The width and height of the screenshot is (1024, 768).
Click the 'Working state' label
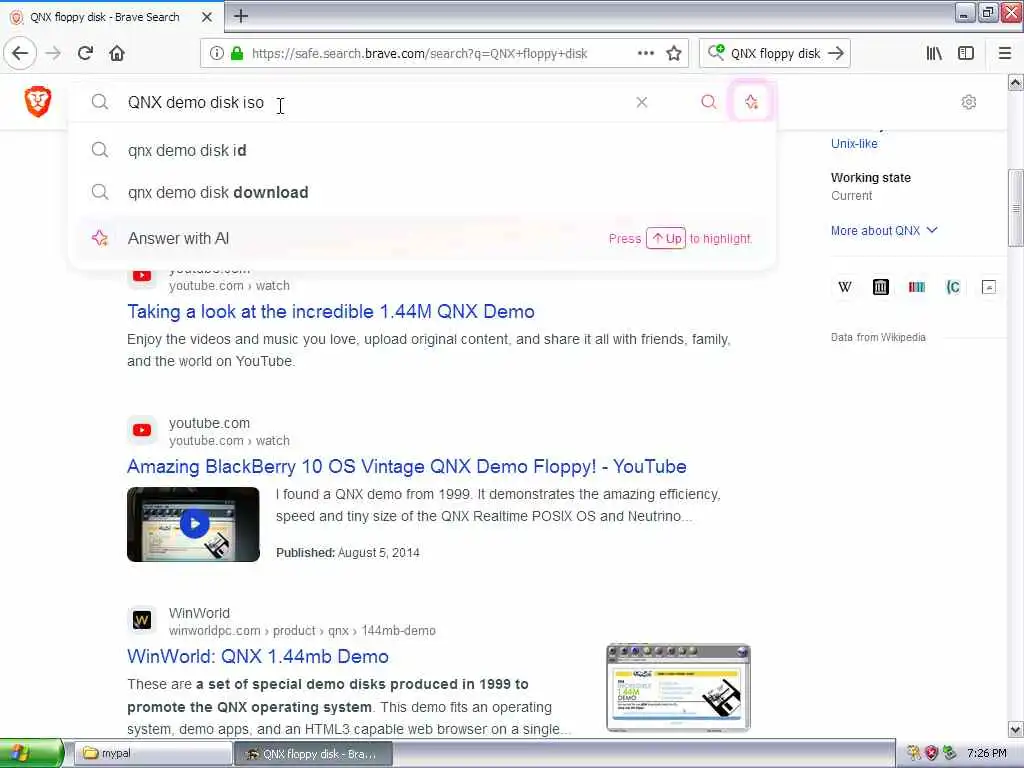click(x=871, y=178)
